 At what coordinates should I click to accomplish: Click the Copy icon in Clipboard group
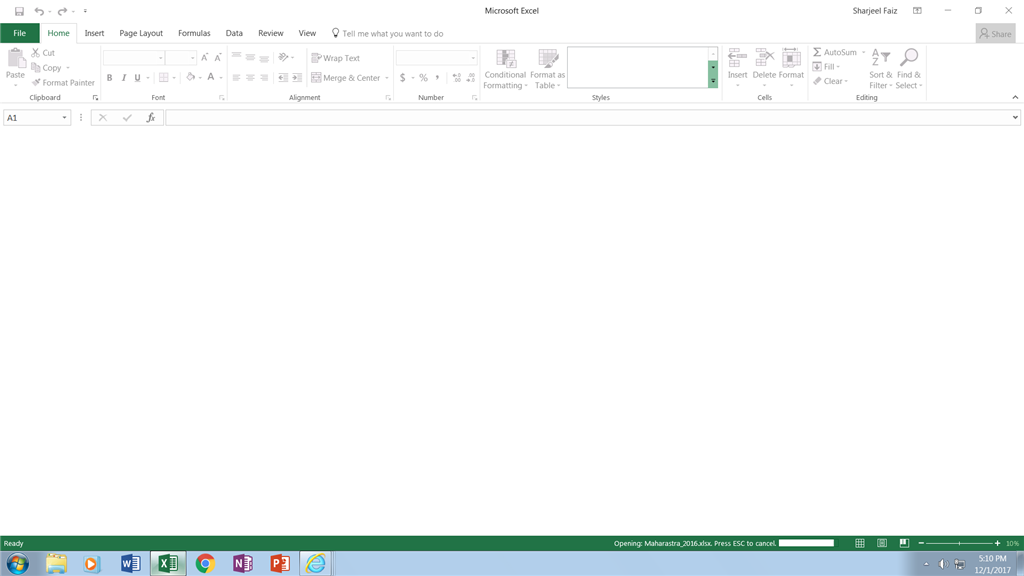coord(36,67)
